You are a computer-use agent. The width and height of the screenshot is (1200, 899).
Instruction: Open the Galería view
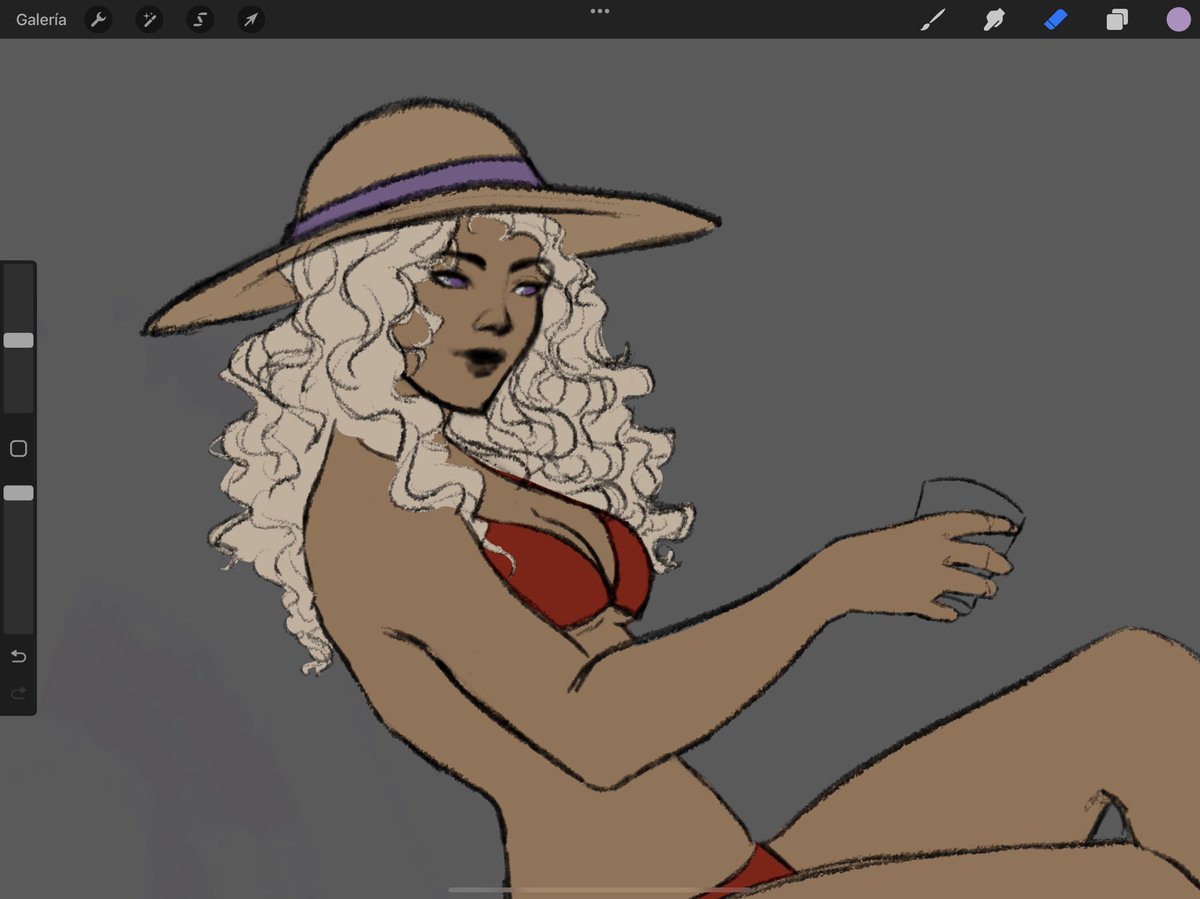pos(41,19)
